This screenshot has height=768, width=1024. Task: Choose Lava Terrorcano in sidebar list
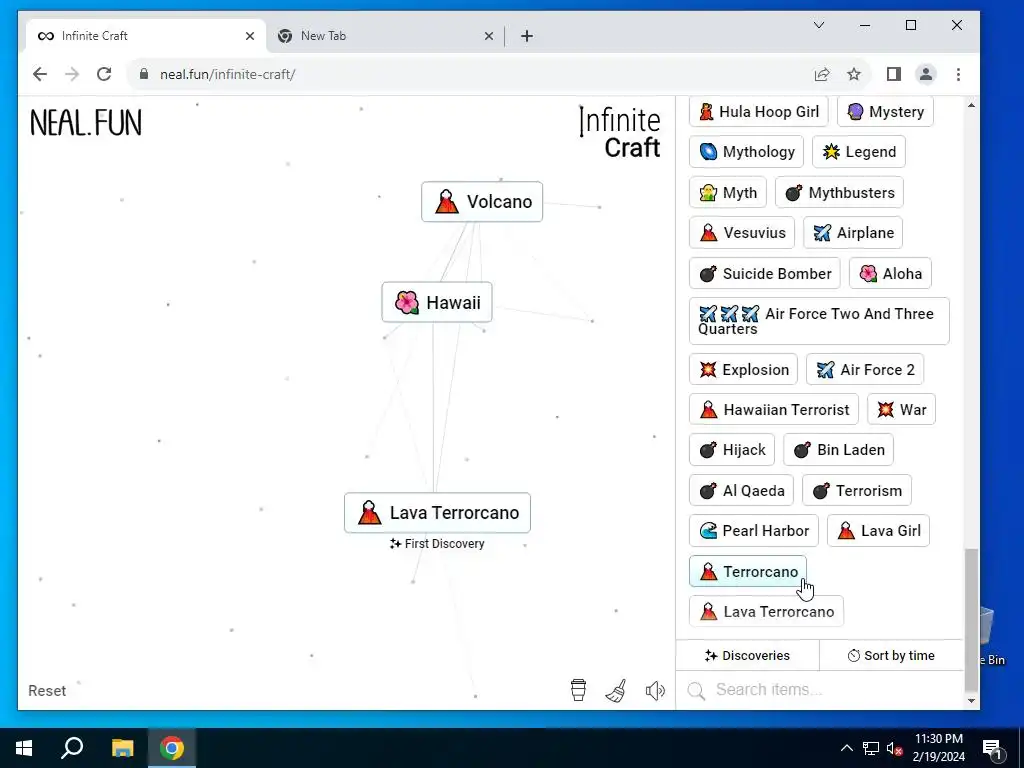point(766,611)
